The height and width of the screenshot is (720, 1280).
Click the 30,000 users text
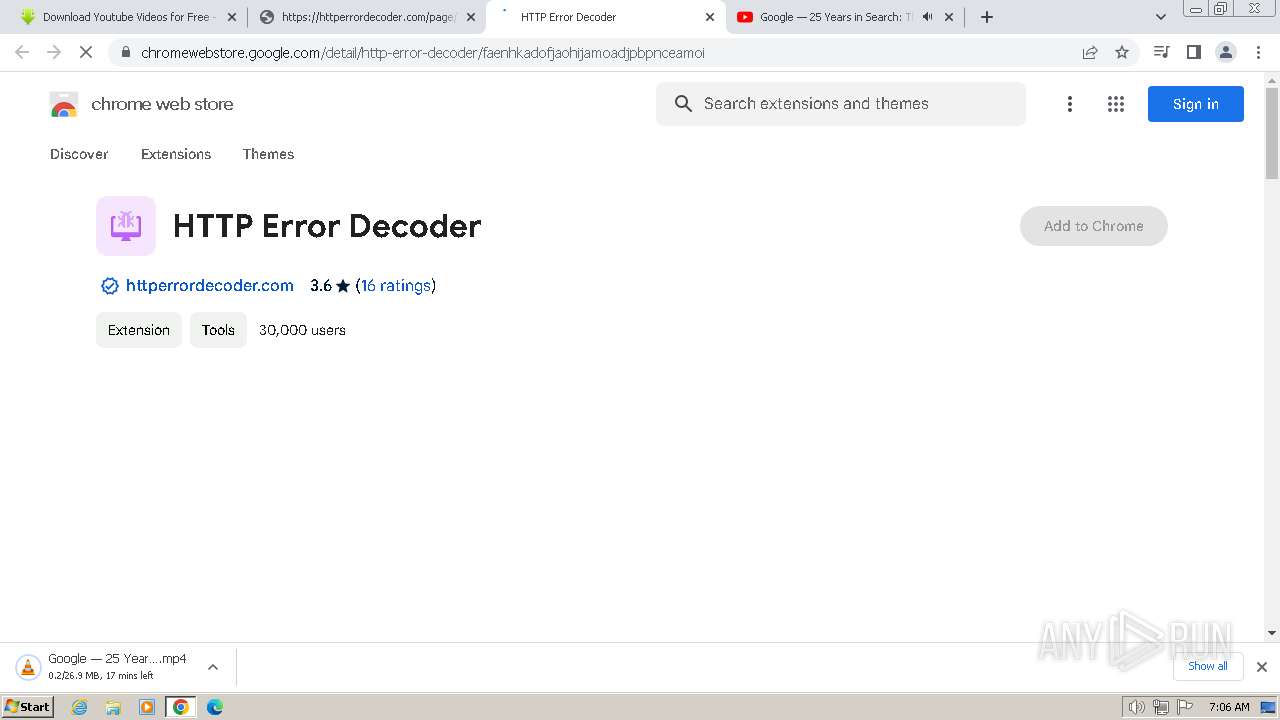tap(302, 330)
